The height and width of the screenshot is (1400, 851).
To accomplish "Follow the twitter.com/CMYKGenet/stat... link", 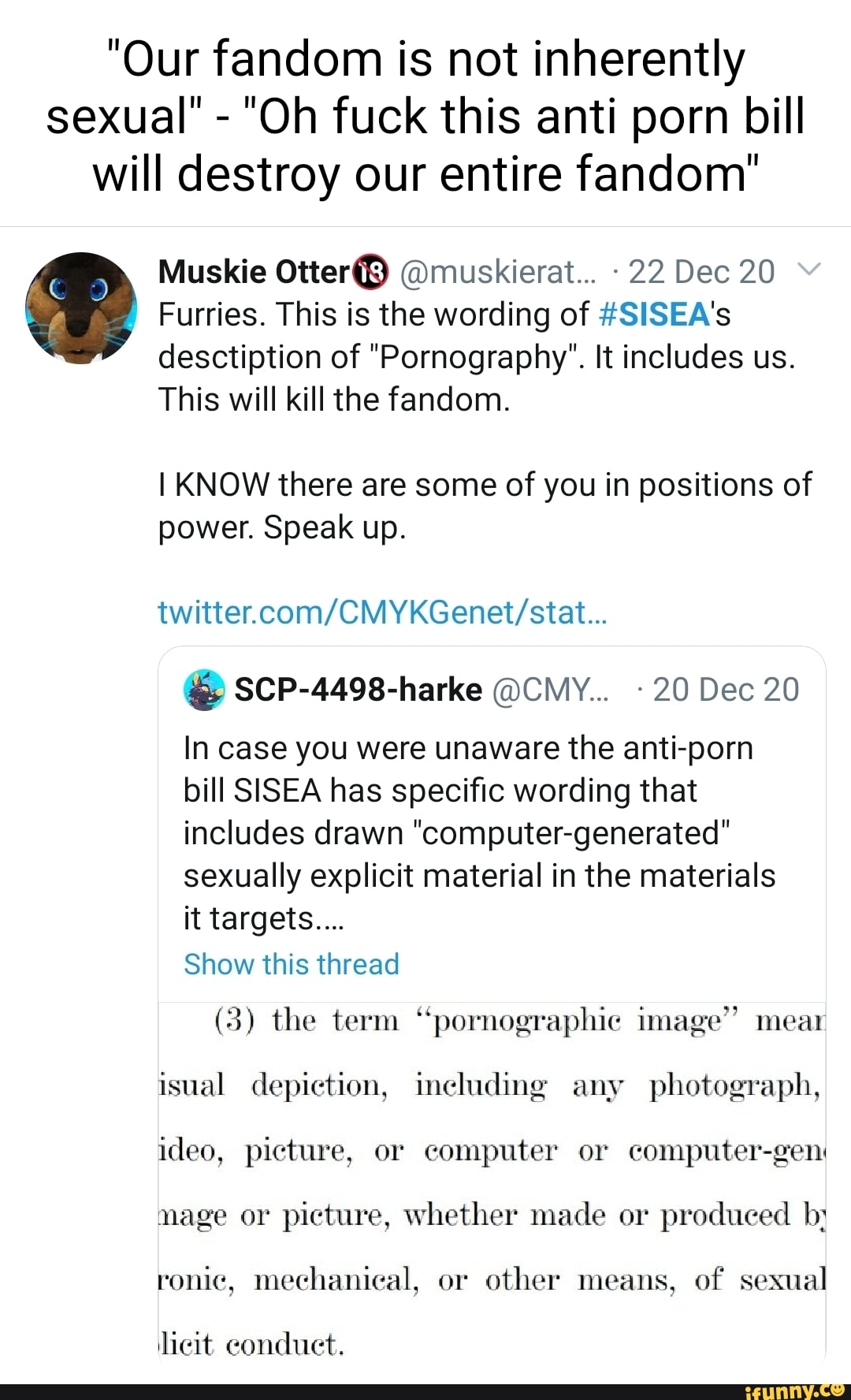I will 382,612.
